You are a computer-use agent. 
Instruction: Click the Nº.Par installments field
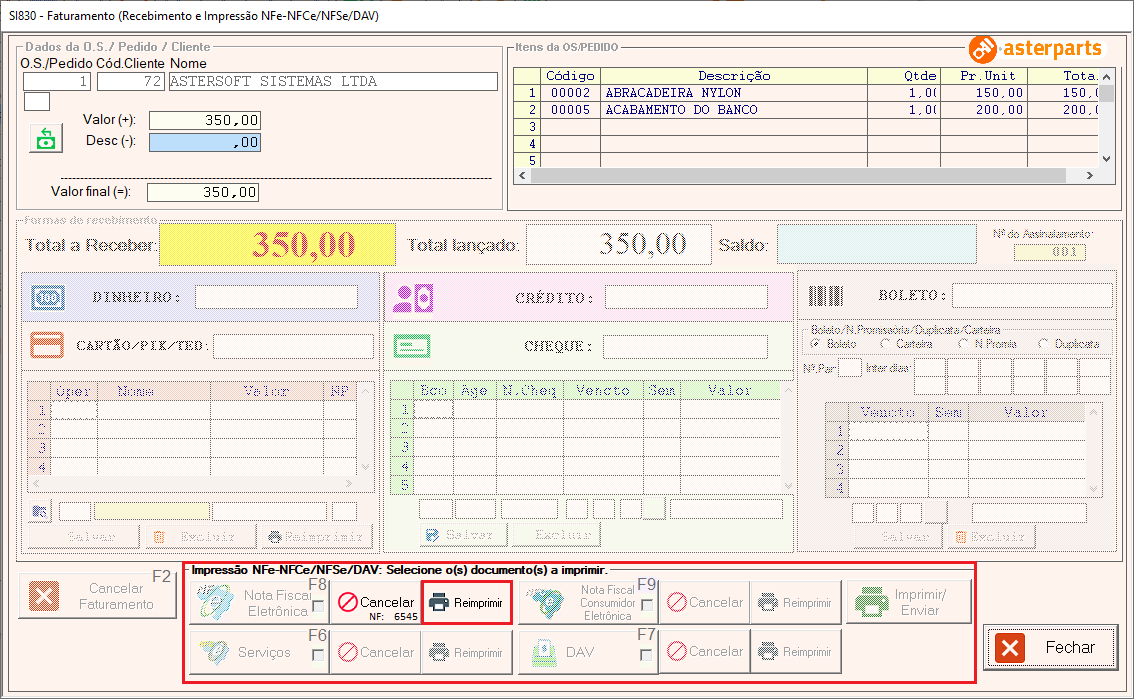pyautogui.click(x=850, y=368)
